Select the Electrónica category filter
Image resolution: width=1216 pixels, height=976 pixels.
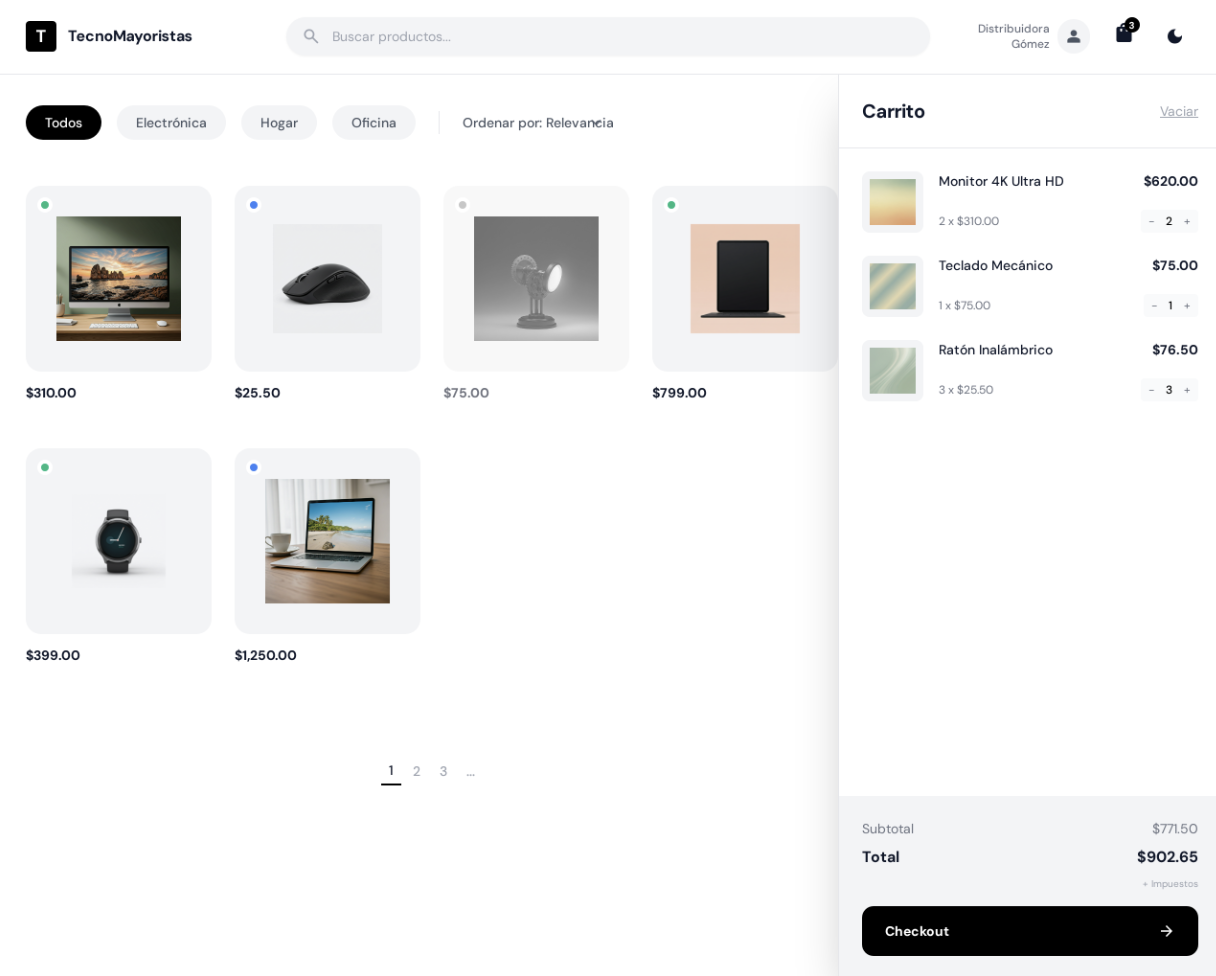171,123
